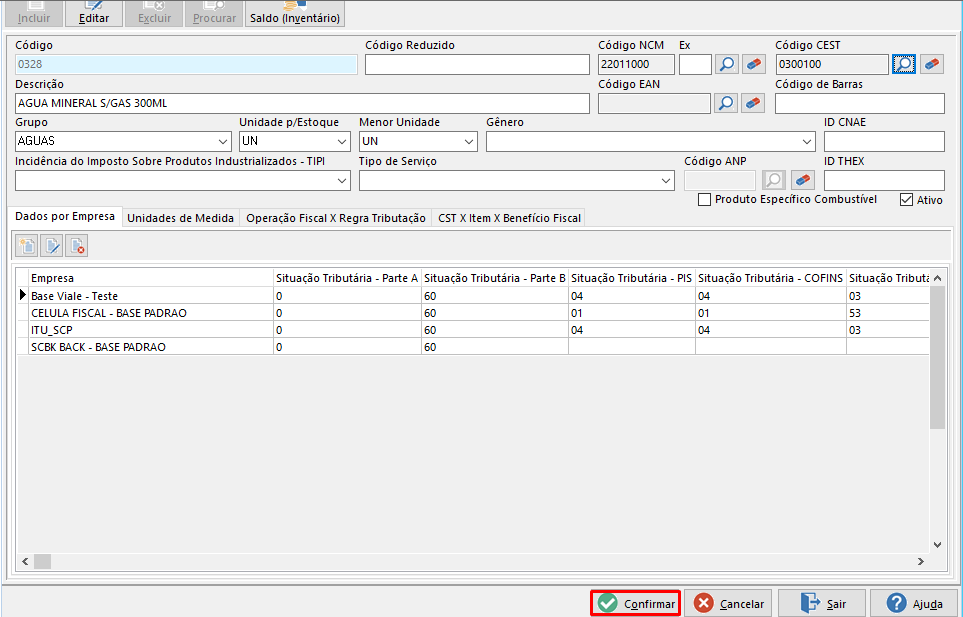Open Saldo (Inventário)

[x=295, y=13]
